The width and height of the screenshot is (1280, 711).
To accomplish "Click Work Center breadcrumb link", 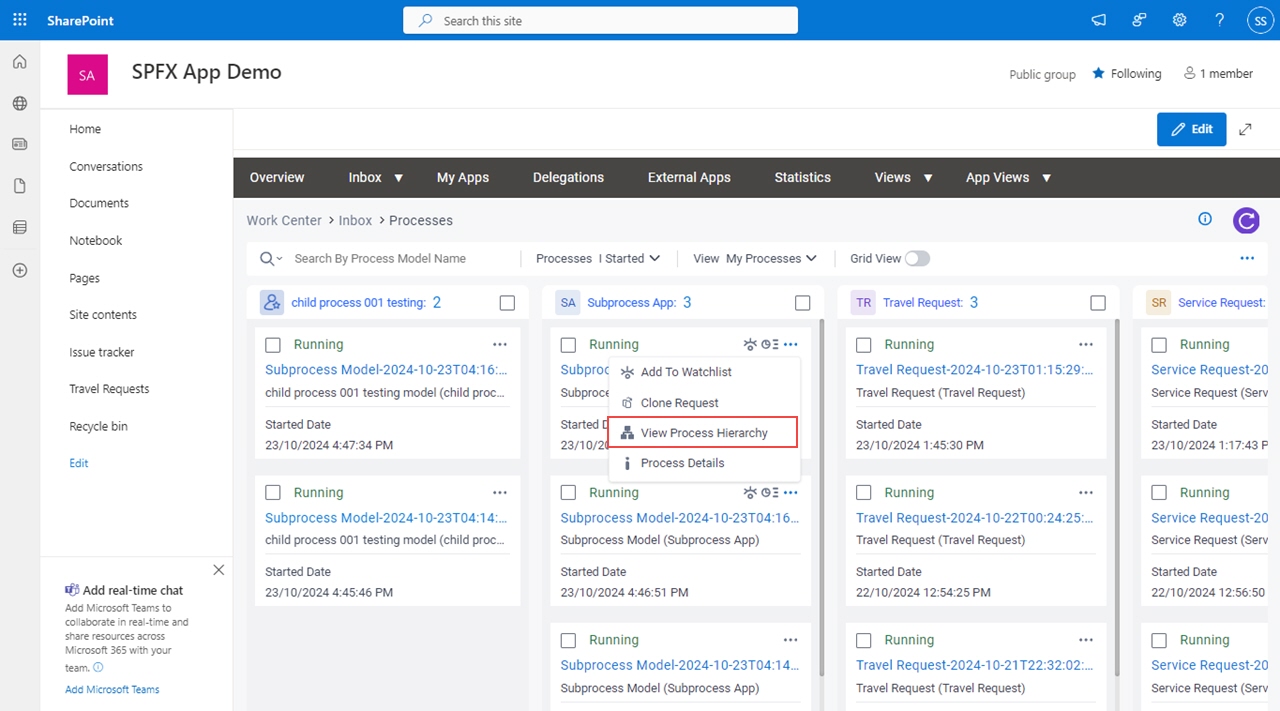I will [x=284, y=220].
